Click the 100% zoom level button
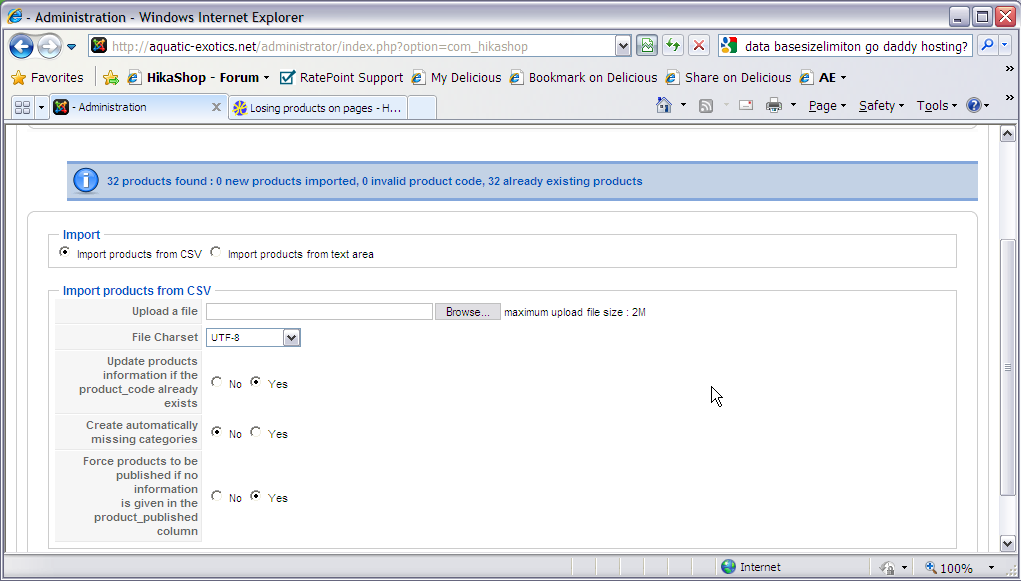Image resolution: width=1021 pixels, height=581 pixels. tap(949, 568)
